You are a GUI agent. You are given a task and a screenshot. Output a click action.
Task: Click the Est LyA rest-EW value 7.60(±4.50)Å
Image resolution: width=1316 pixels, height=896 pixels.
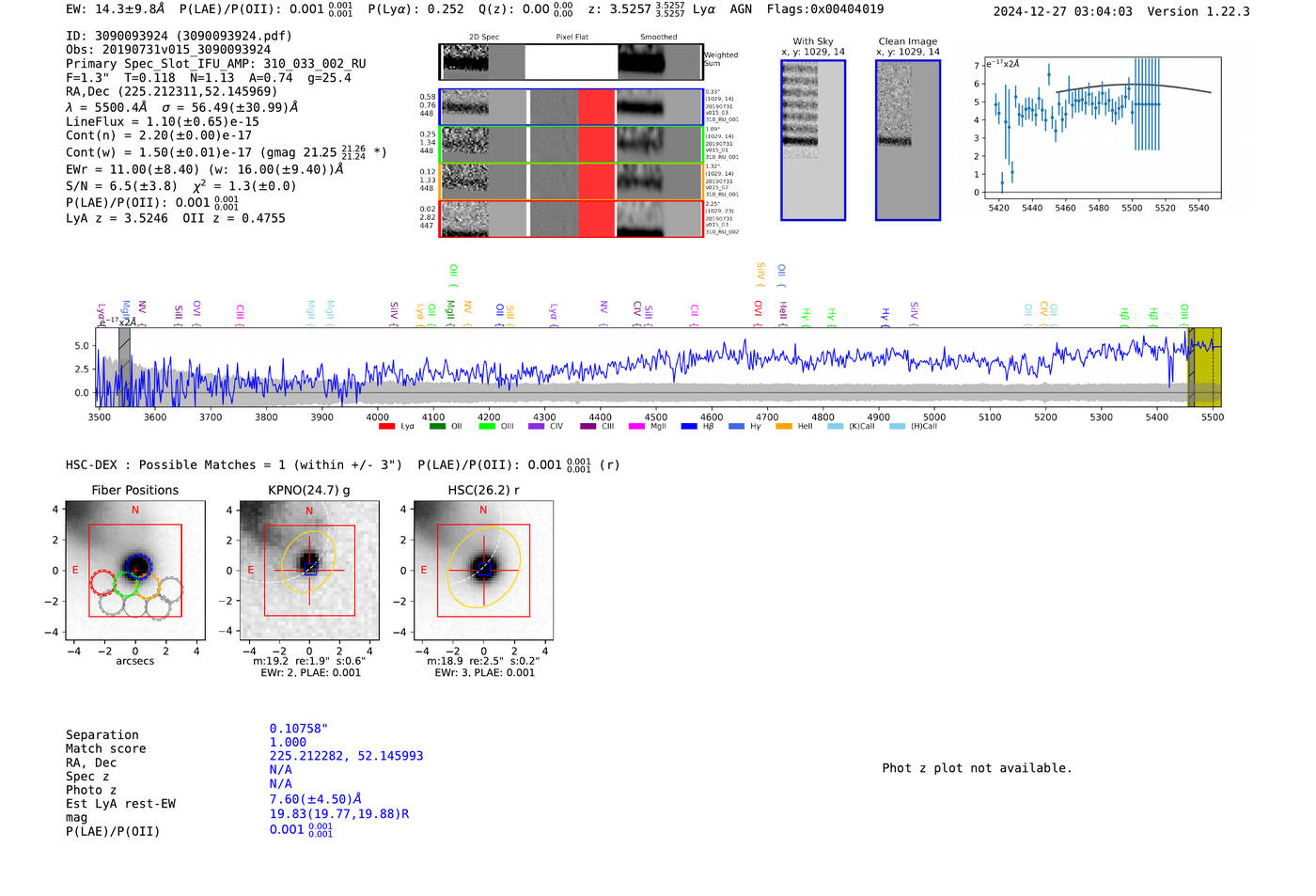coord(316,799)
